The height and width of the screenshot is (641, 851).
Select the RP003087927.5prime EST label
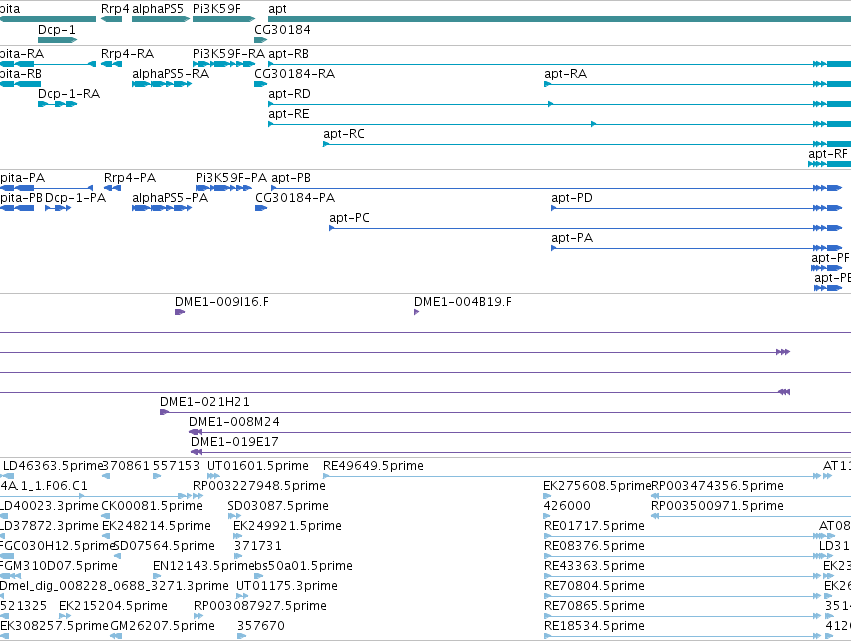pos(261,607)
